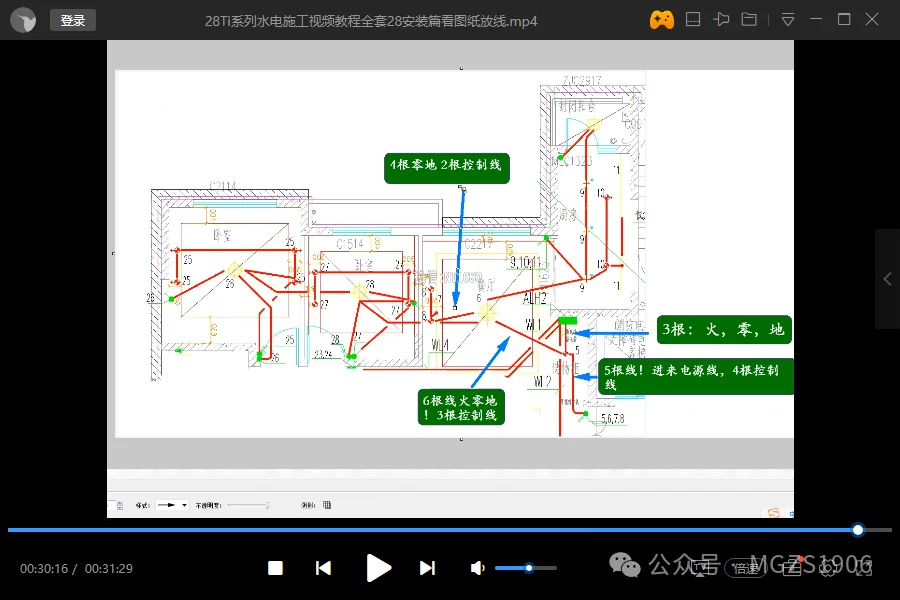This screenshot has width=900, height=600.
Task: Click the player logo icon
Action: pyautogui.click(x=23, y=21)
